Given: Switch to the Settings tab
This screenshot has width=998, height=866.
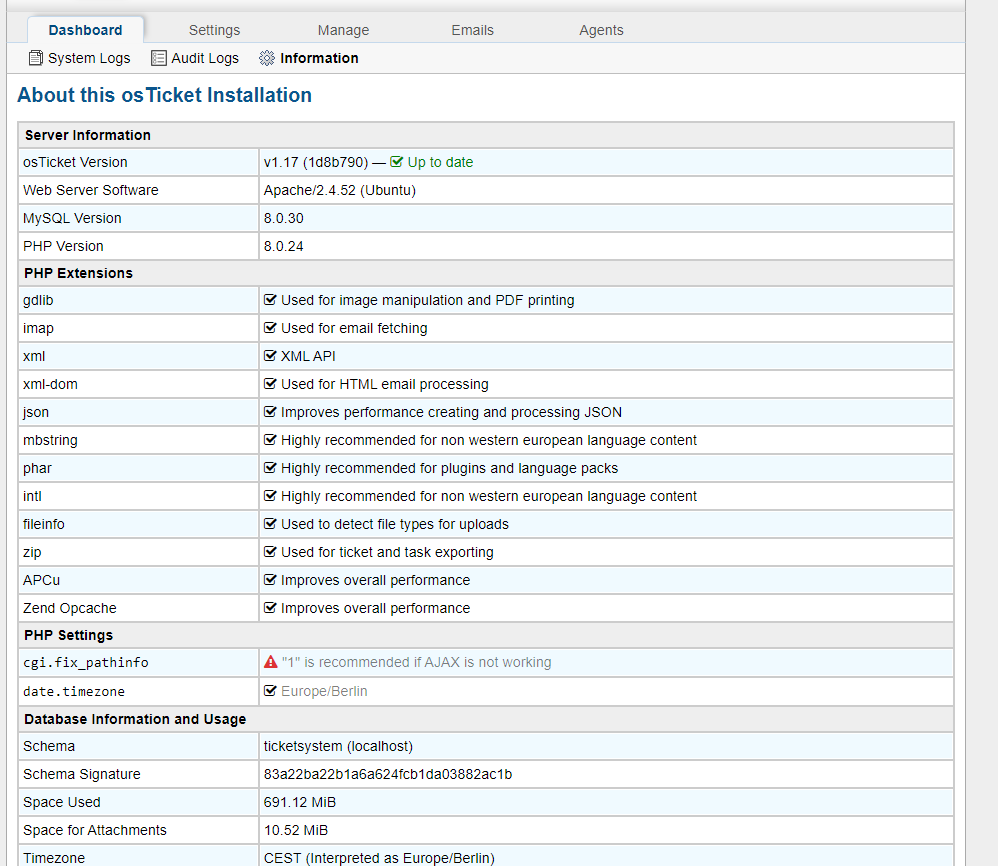Looking at the screenshot, I should point(214,30).
